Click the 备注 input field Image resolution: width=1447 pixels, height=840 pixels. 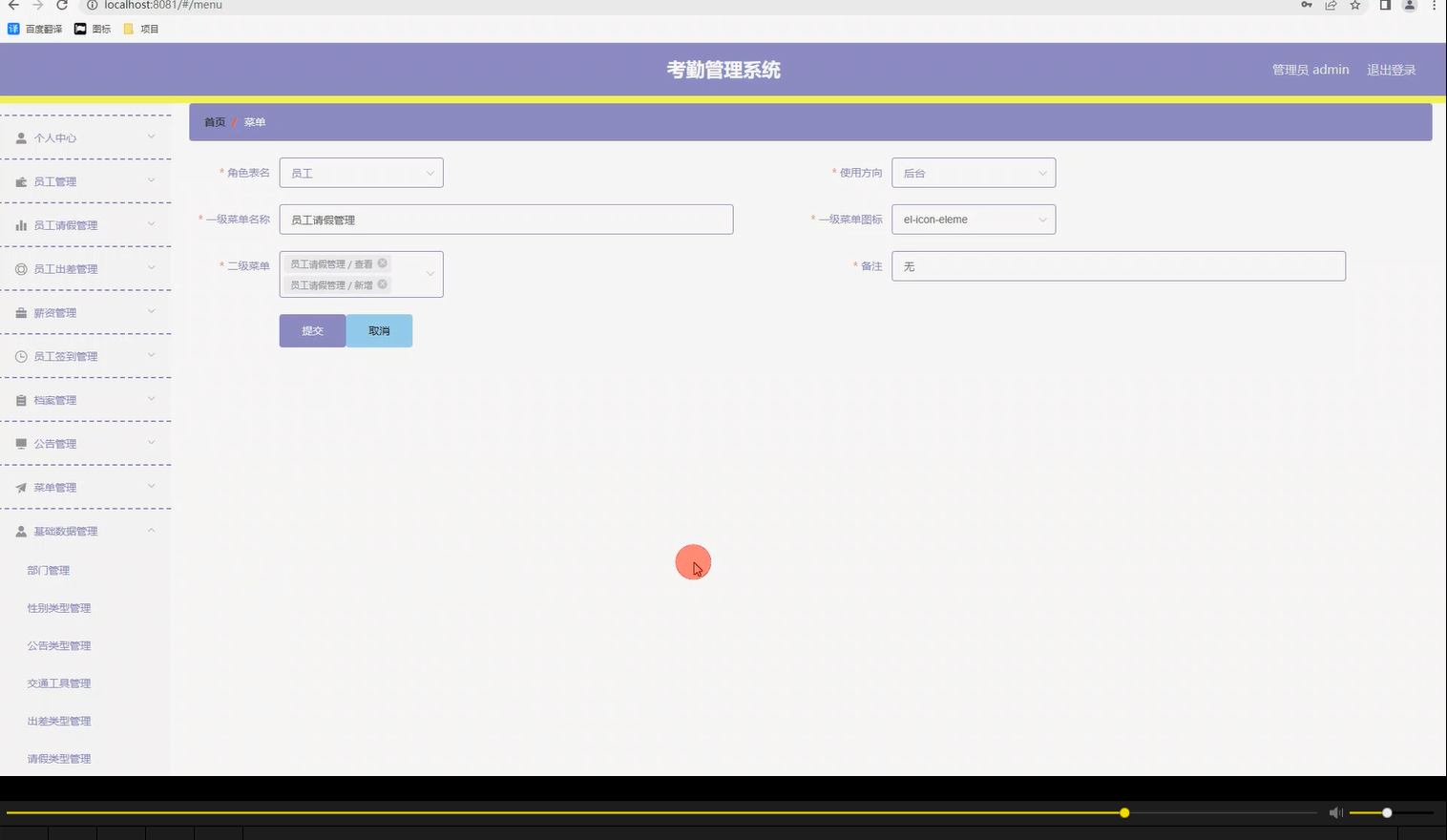pyautogui.click(x=1119, y=266)
